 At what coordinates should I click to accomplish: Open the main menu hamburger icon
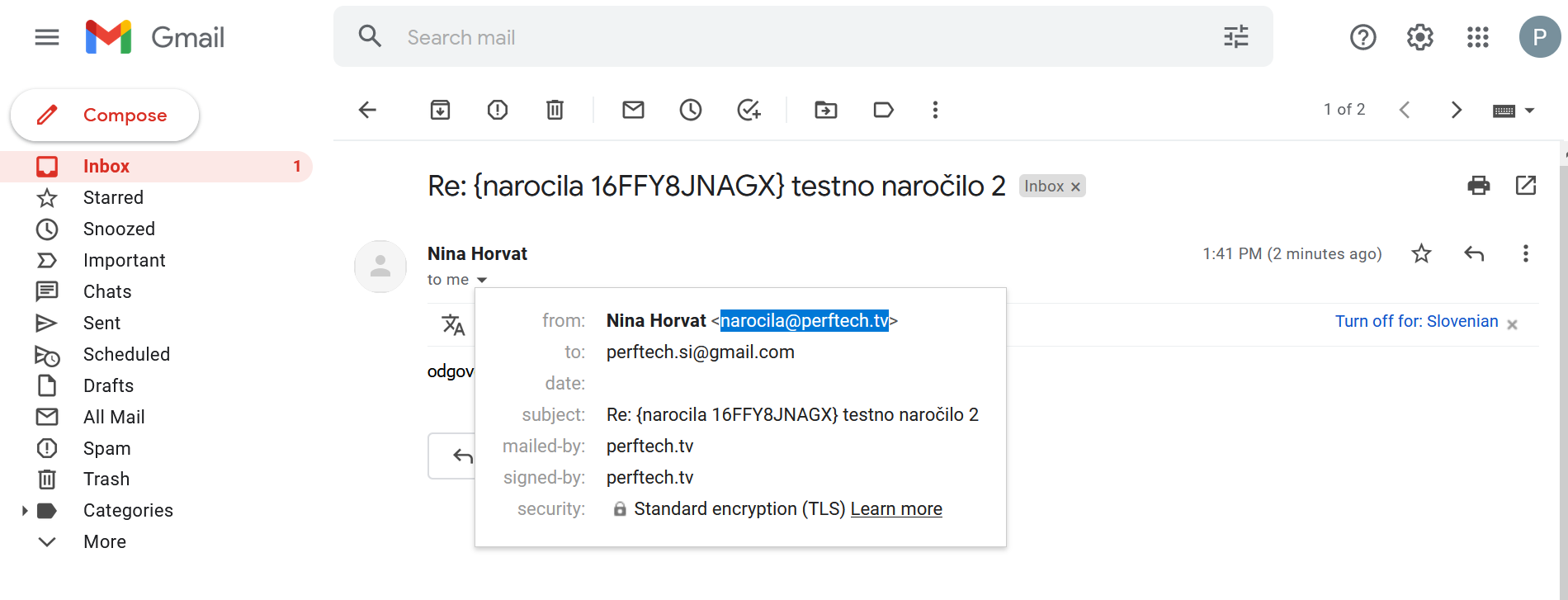47,37
